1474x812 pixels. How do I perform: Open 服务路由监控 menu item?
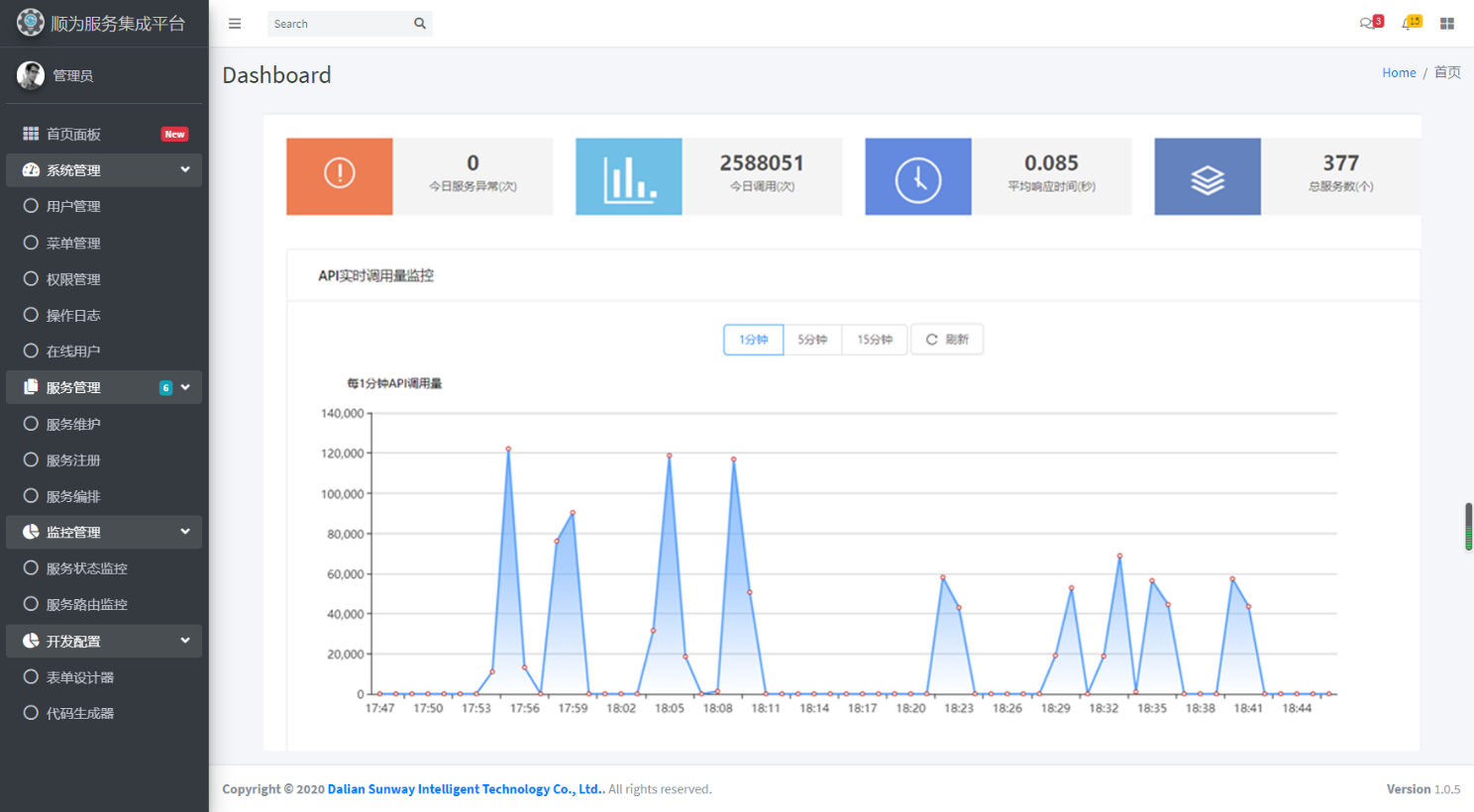[x=104, y=604]
